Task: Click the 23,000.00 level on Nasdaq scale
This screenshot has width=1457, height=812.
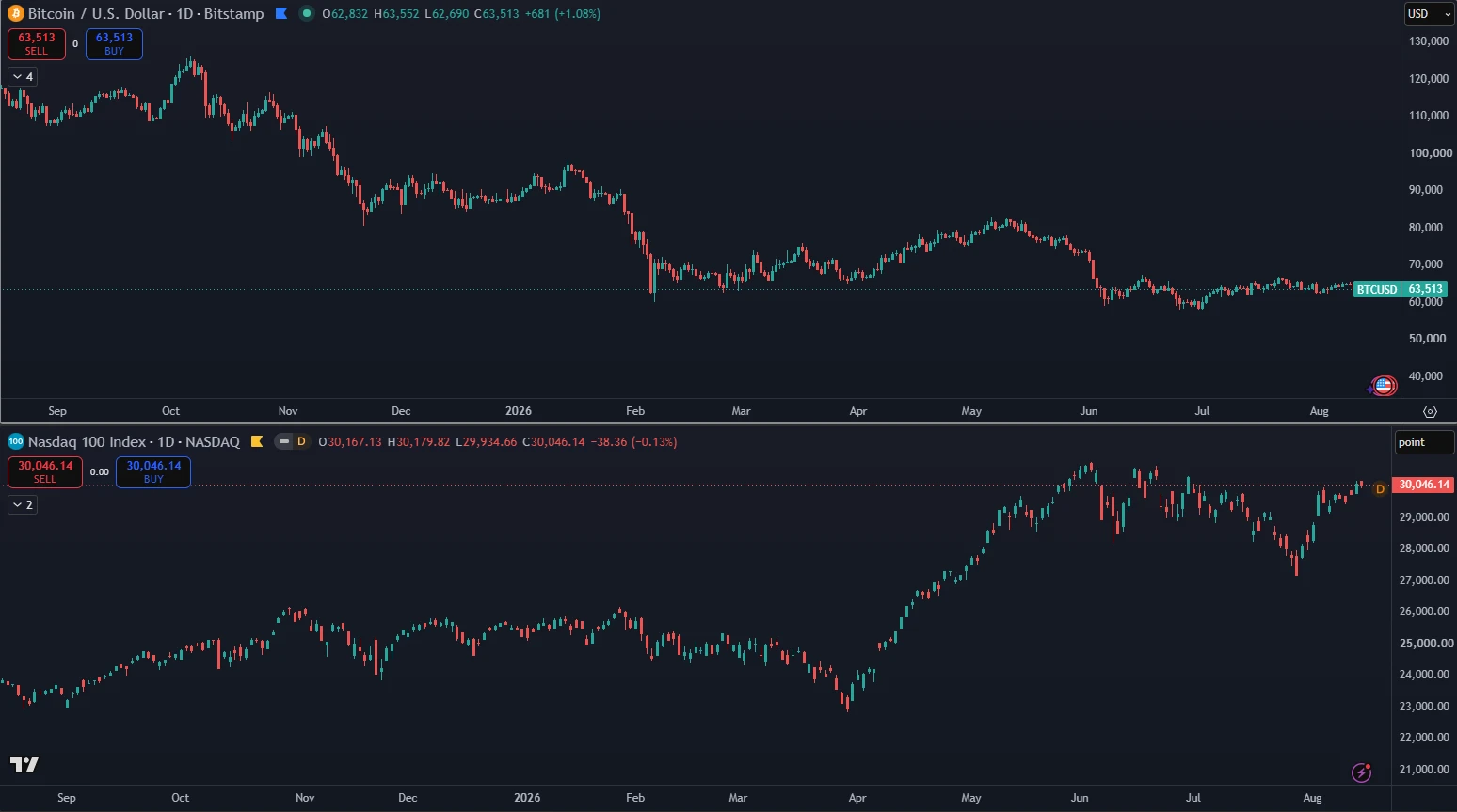Action: click(1424, 707)
